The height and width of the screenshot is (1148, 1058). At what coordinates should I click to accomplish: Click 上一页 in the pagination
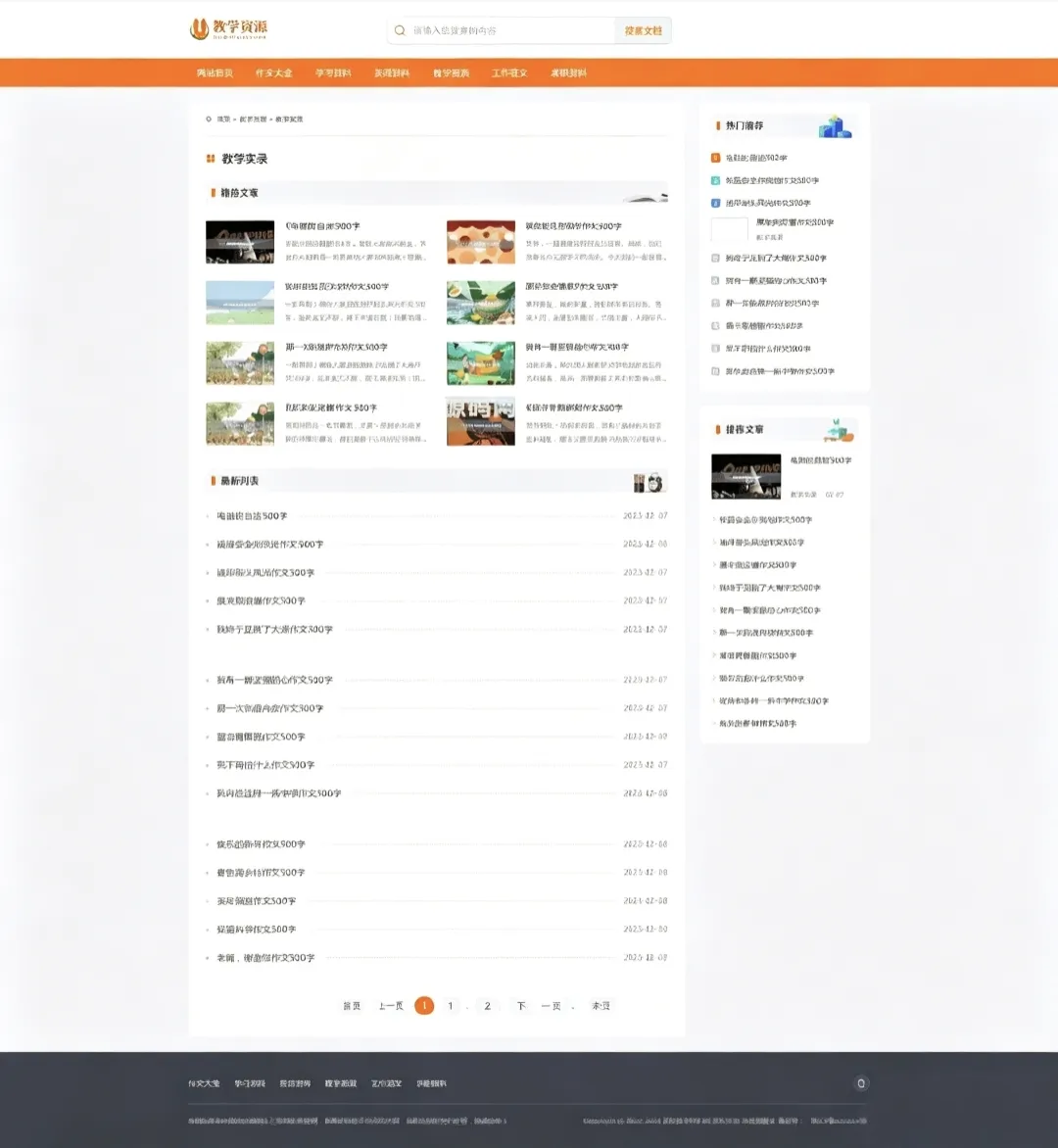coord(391,1006)
